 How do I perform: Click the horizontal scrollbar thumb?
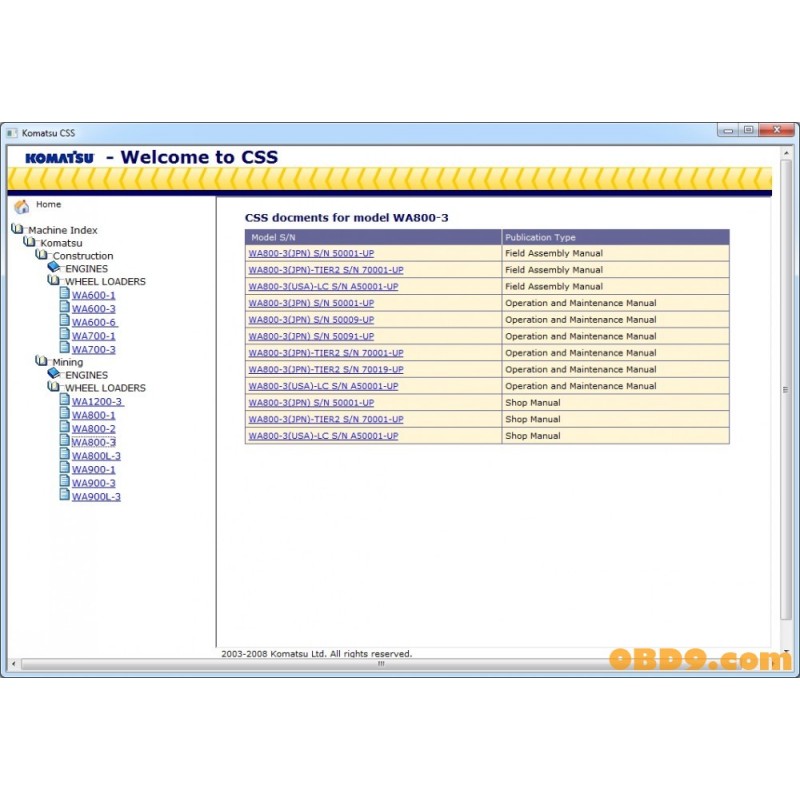(x=382, y=664)
